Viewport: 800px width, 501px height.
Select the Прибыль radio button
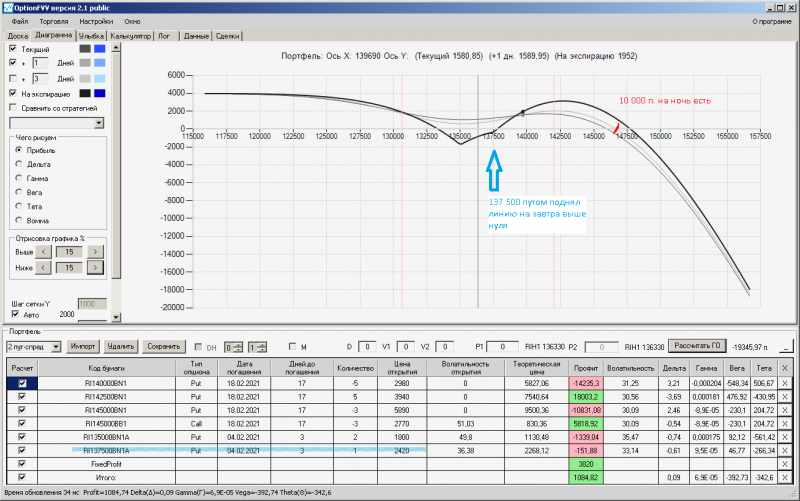point(19,150)
